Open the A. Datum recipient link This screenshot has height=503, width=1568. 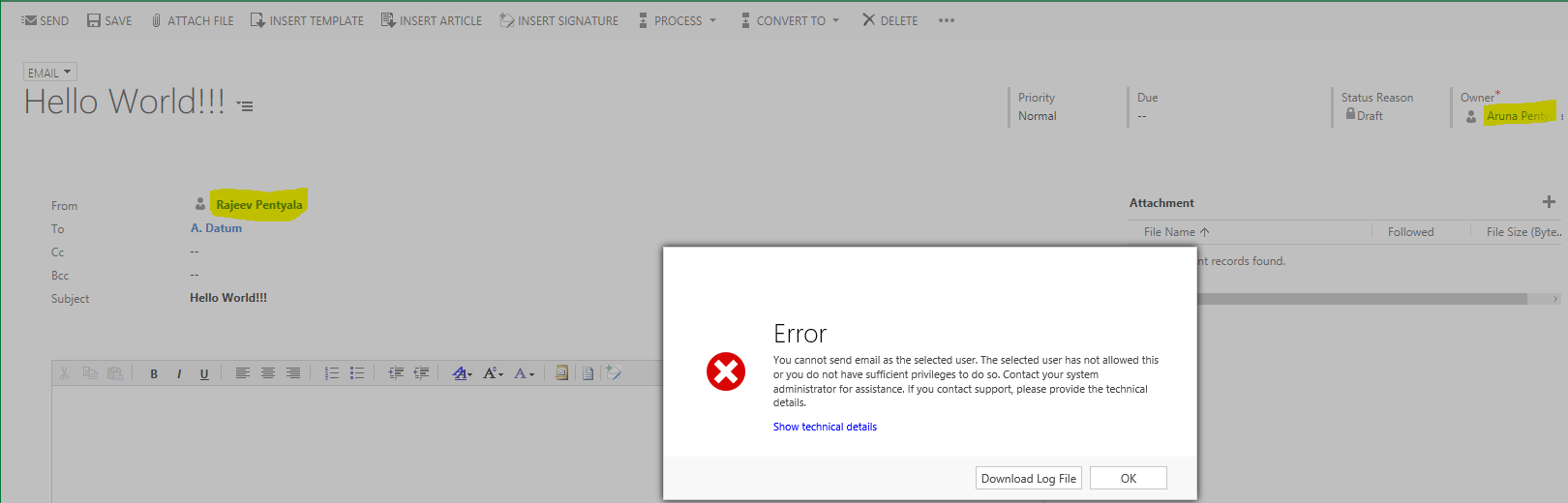(x=216, y=228)
